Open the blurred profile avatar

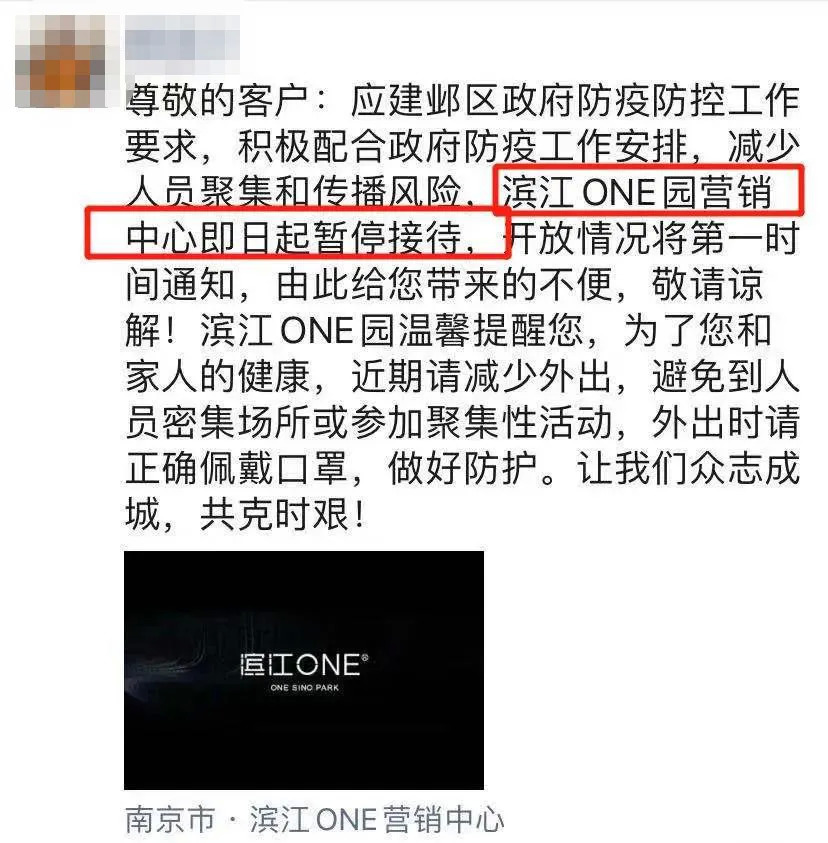[x=61, y=60]
